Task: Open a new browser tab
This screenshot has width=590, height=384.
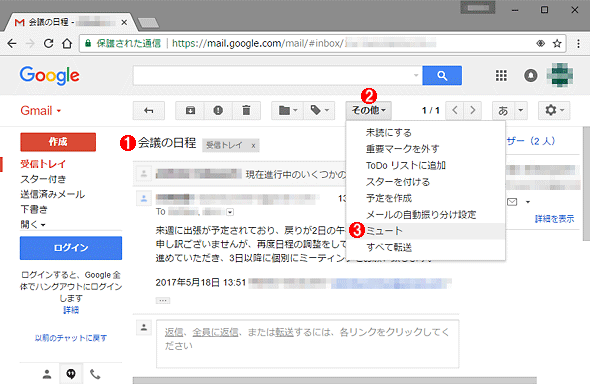Action: tap(148, 23)
